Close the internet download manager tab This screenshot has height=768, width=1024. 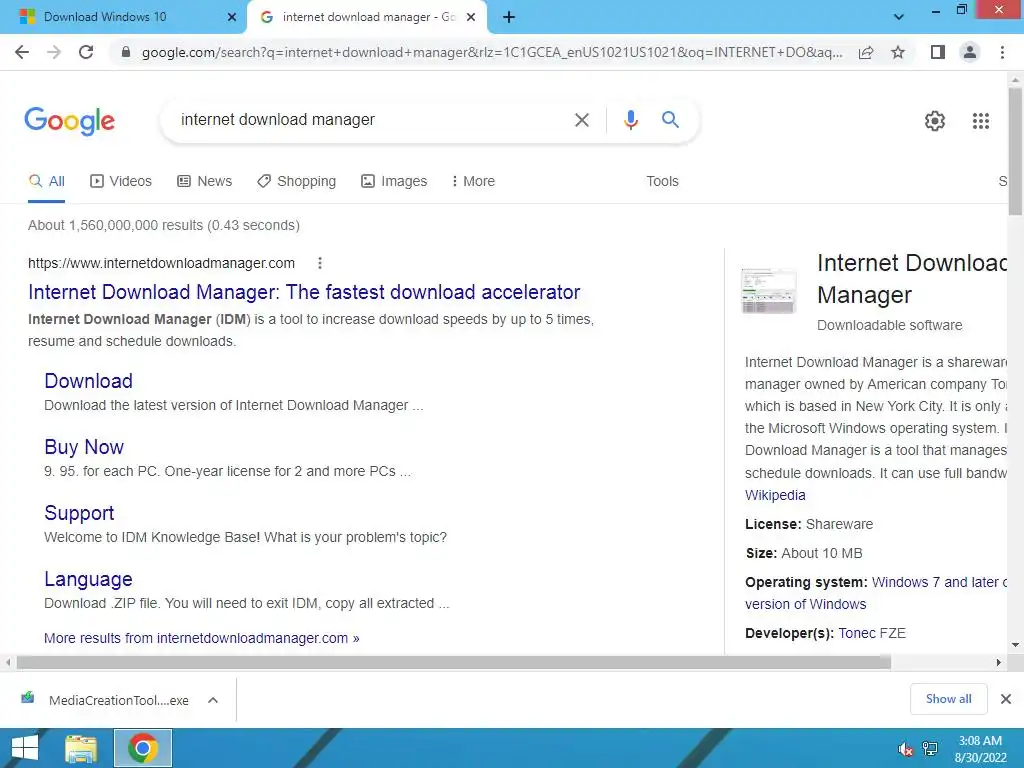(471, 17)
